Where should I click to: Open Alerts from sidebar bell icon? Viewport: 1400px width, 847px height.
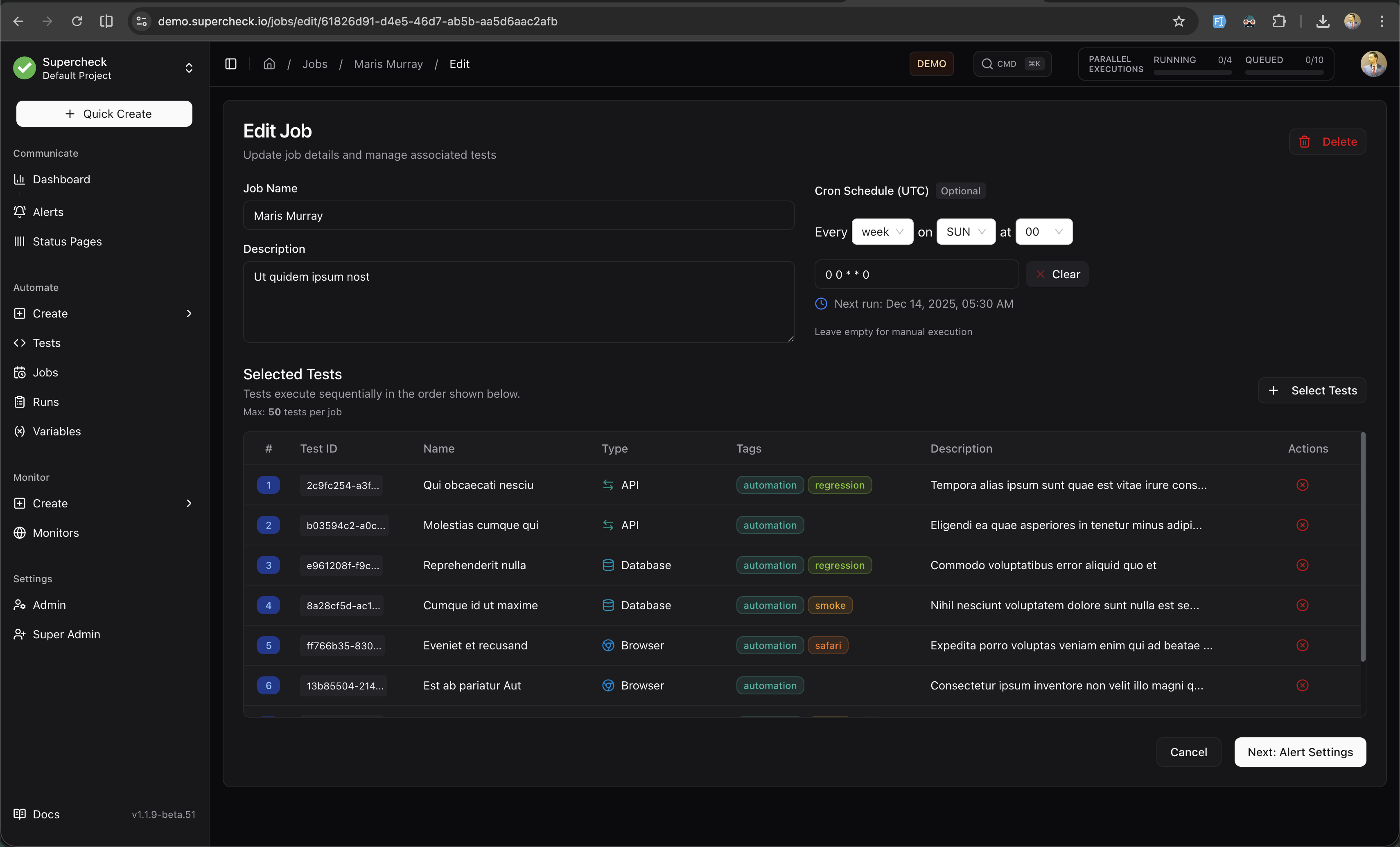click(48, 212)
